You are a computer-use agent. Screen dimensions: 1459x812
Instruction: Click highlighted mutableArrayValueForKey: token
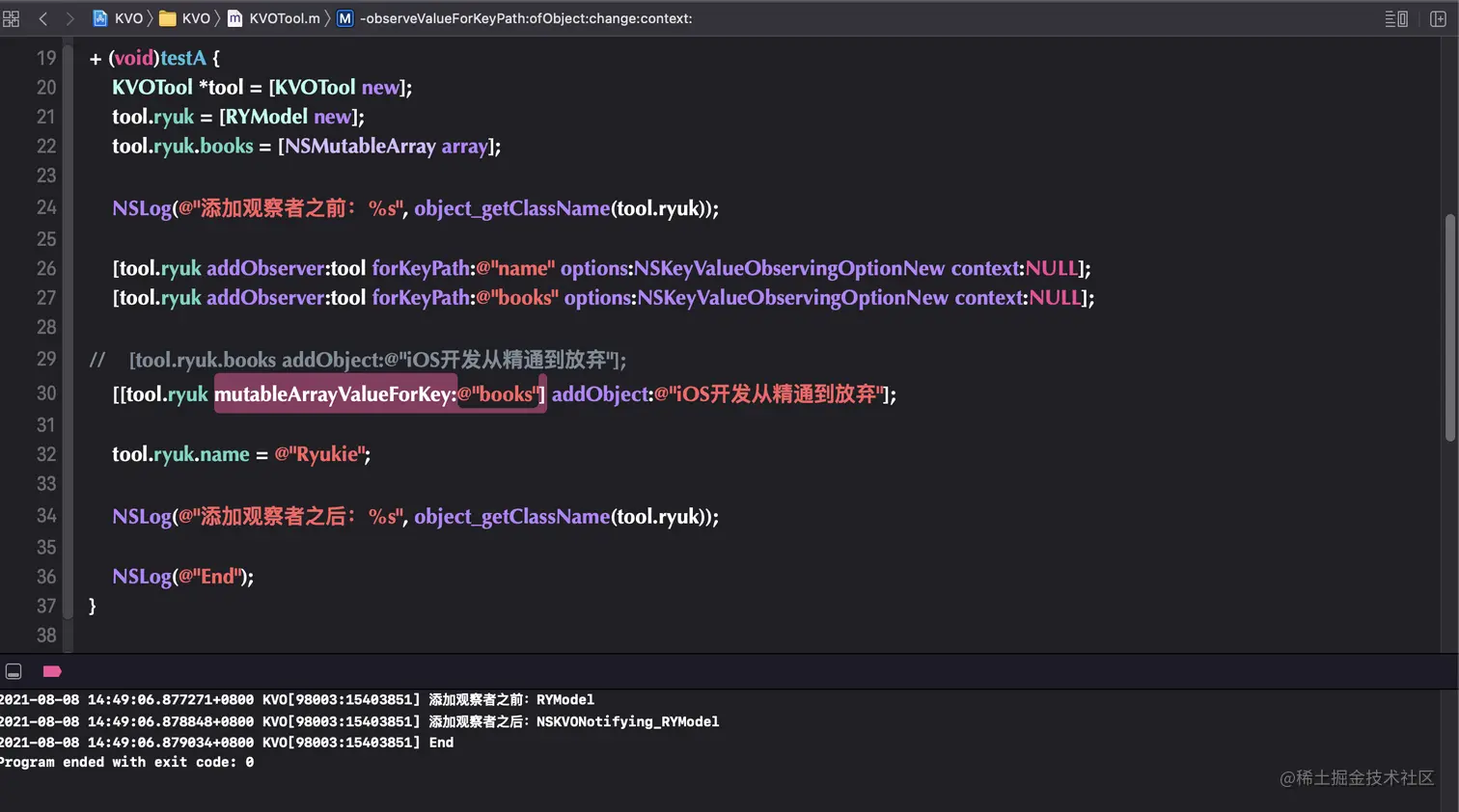coord(335,393)
